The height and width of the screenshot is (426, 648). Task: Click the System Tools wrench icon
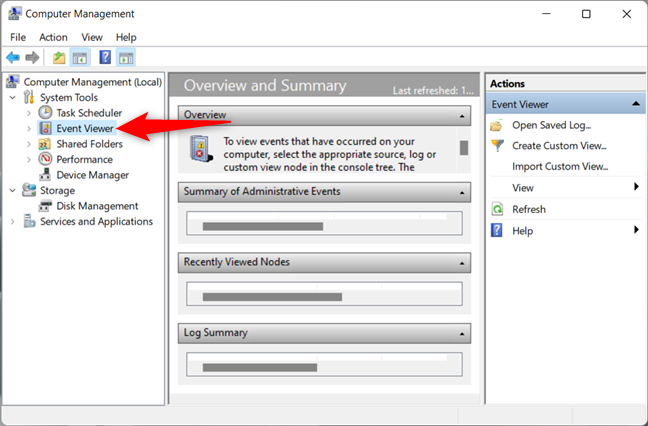click(29, 97)
